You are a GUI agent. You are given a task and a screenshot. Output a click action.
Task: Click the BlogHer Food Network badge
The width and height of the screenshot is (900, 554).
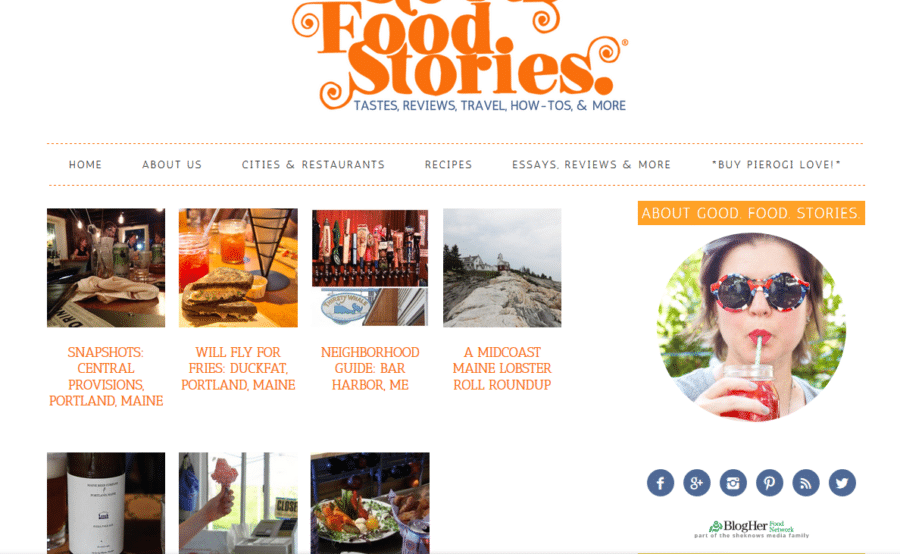click(x=751, y=529)
